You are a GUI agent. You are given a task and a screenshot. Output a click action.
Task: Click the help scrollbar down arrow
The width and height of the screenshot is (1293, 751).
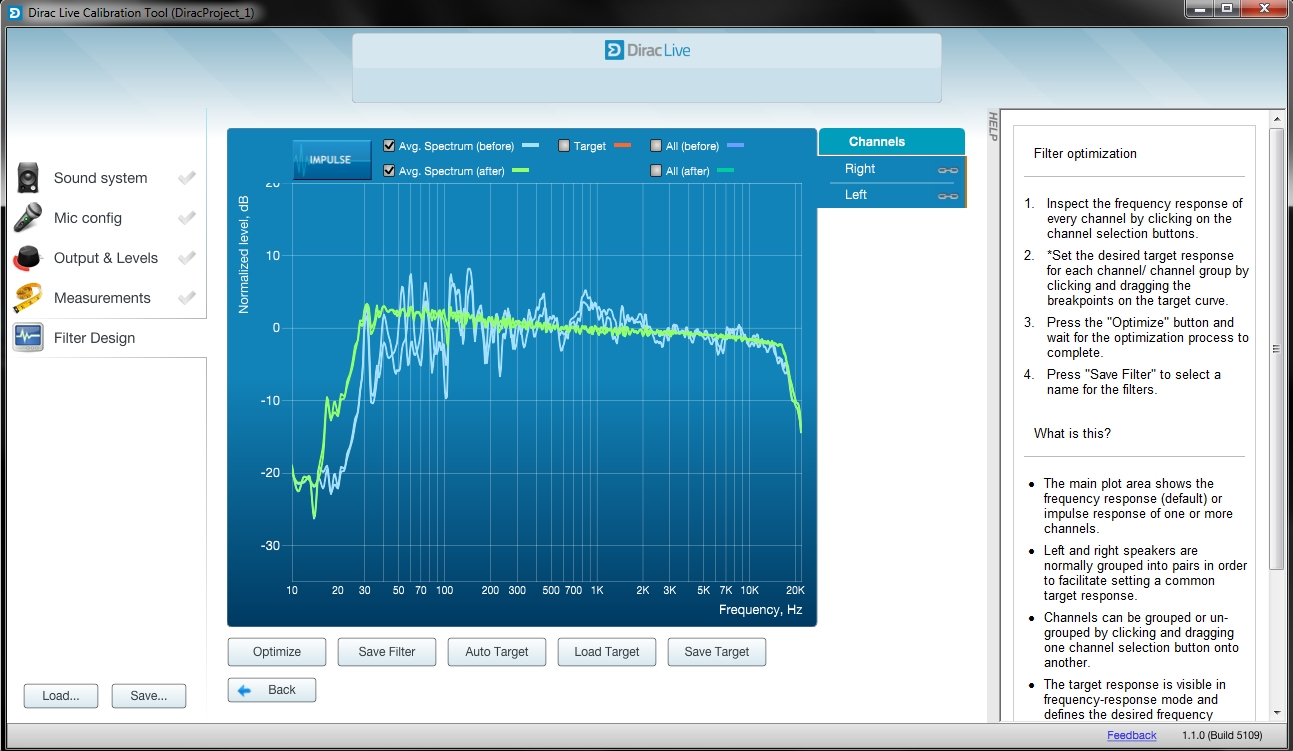click(1275, 712)
